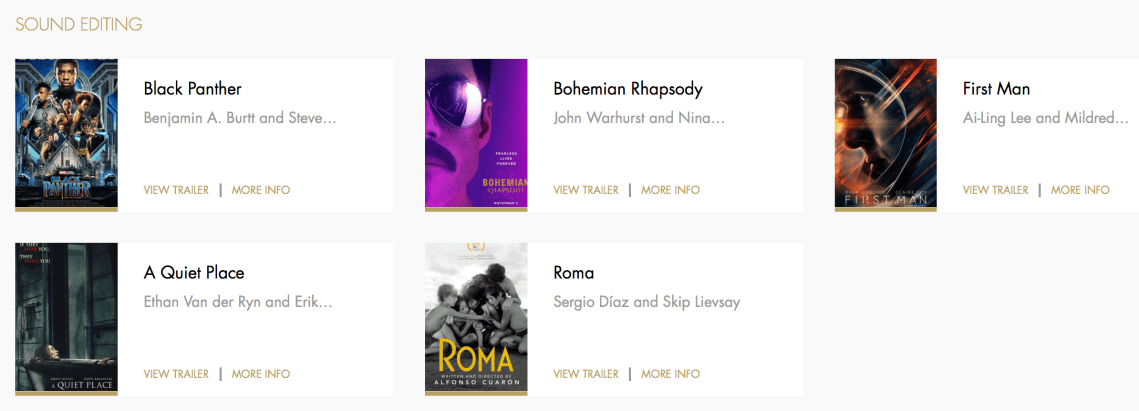
Task: Watch the Bohemian Rhapsody trailer
Action: (586, 190)
